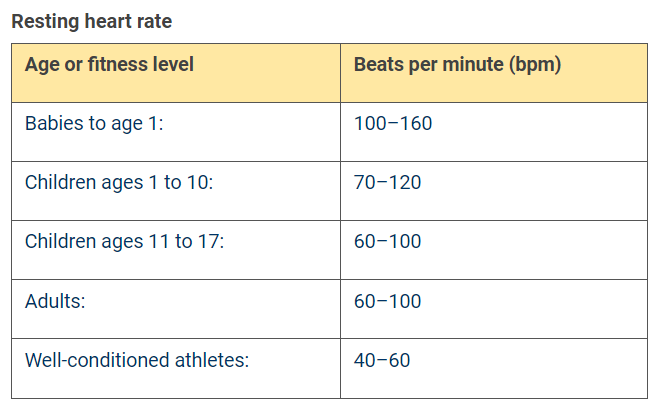Click '(bpm)' in the header cell

(534, 65)
